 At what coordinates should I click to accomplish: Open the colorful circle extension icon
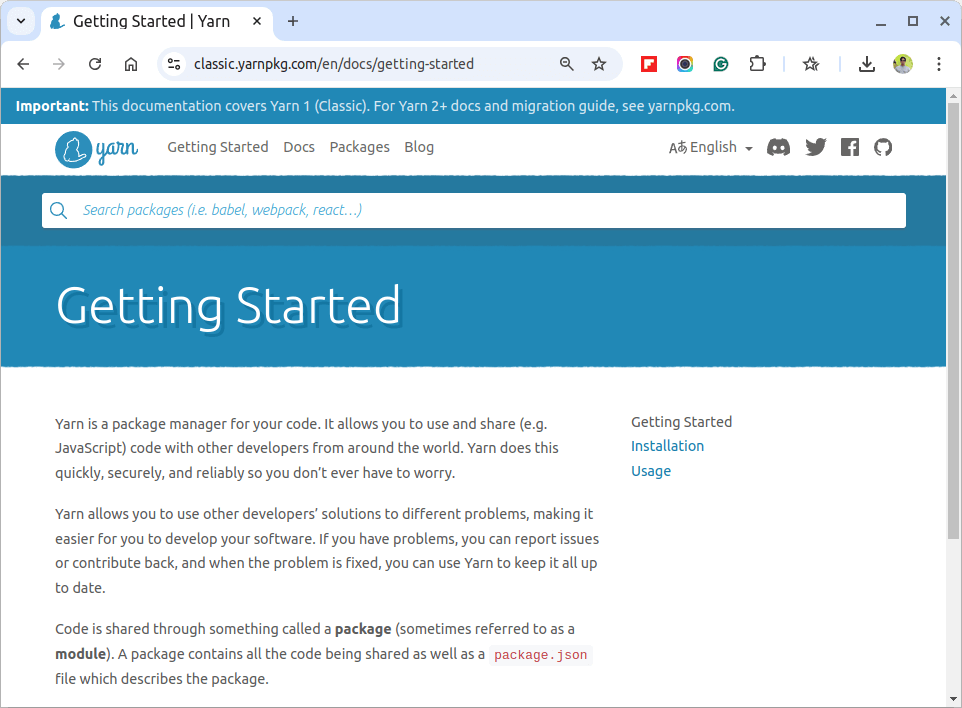[685, 64]
